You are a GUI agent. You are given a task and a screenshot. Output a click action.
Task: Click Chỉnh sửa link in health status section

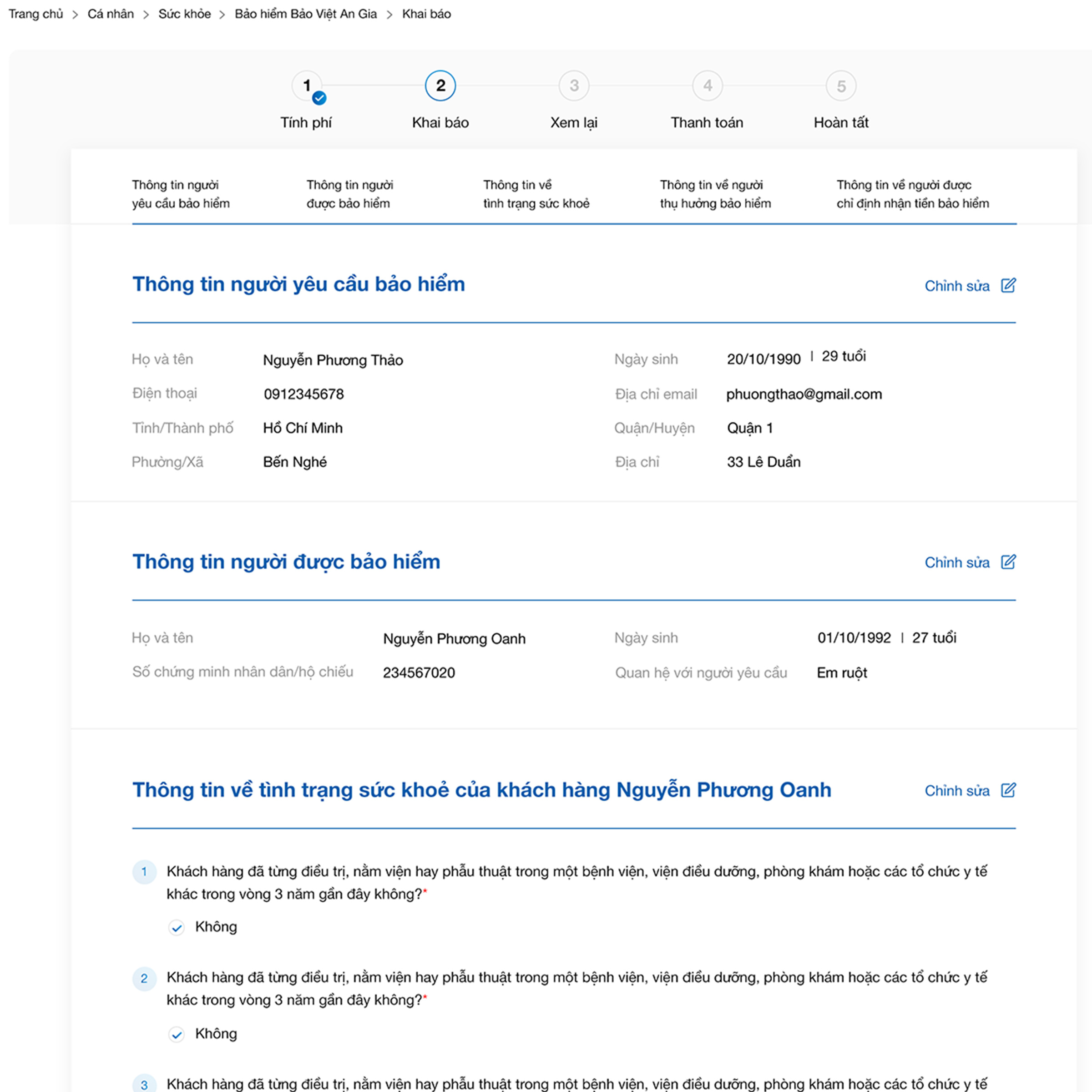click(957, 791)
